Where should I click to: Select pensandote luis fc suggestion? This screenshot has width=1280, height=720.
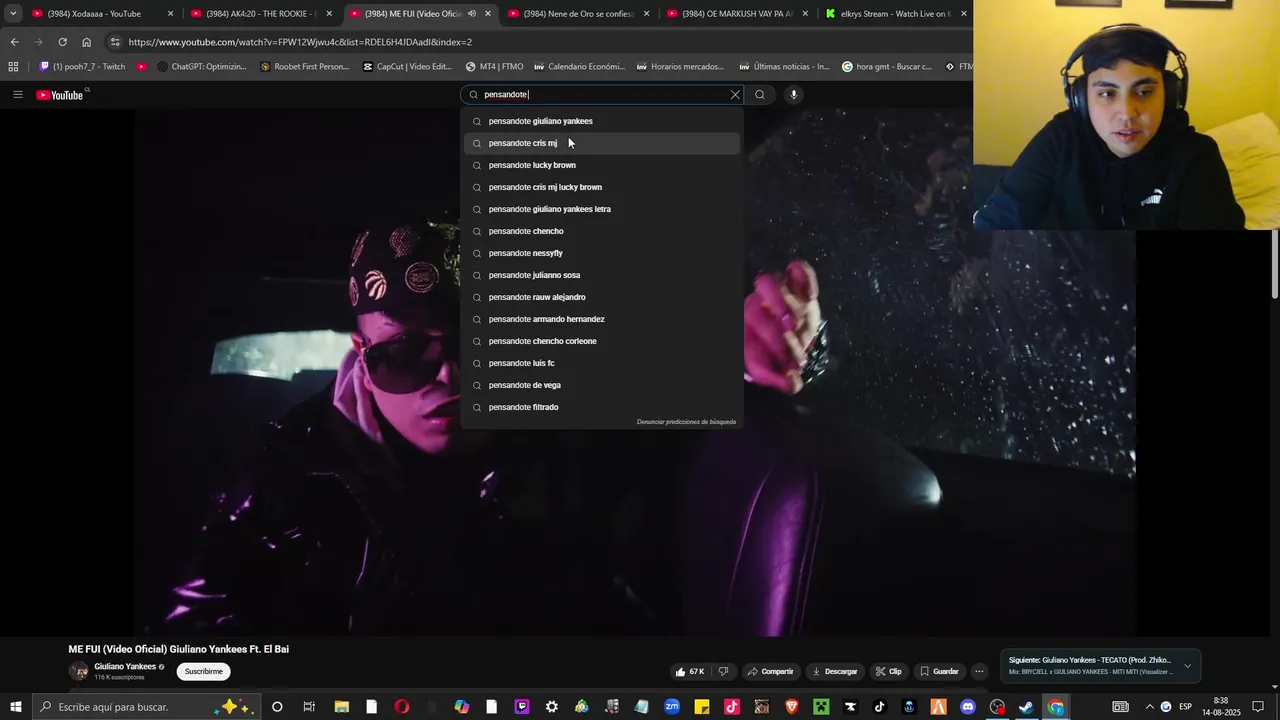coord(602,363)
